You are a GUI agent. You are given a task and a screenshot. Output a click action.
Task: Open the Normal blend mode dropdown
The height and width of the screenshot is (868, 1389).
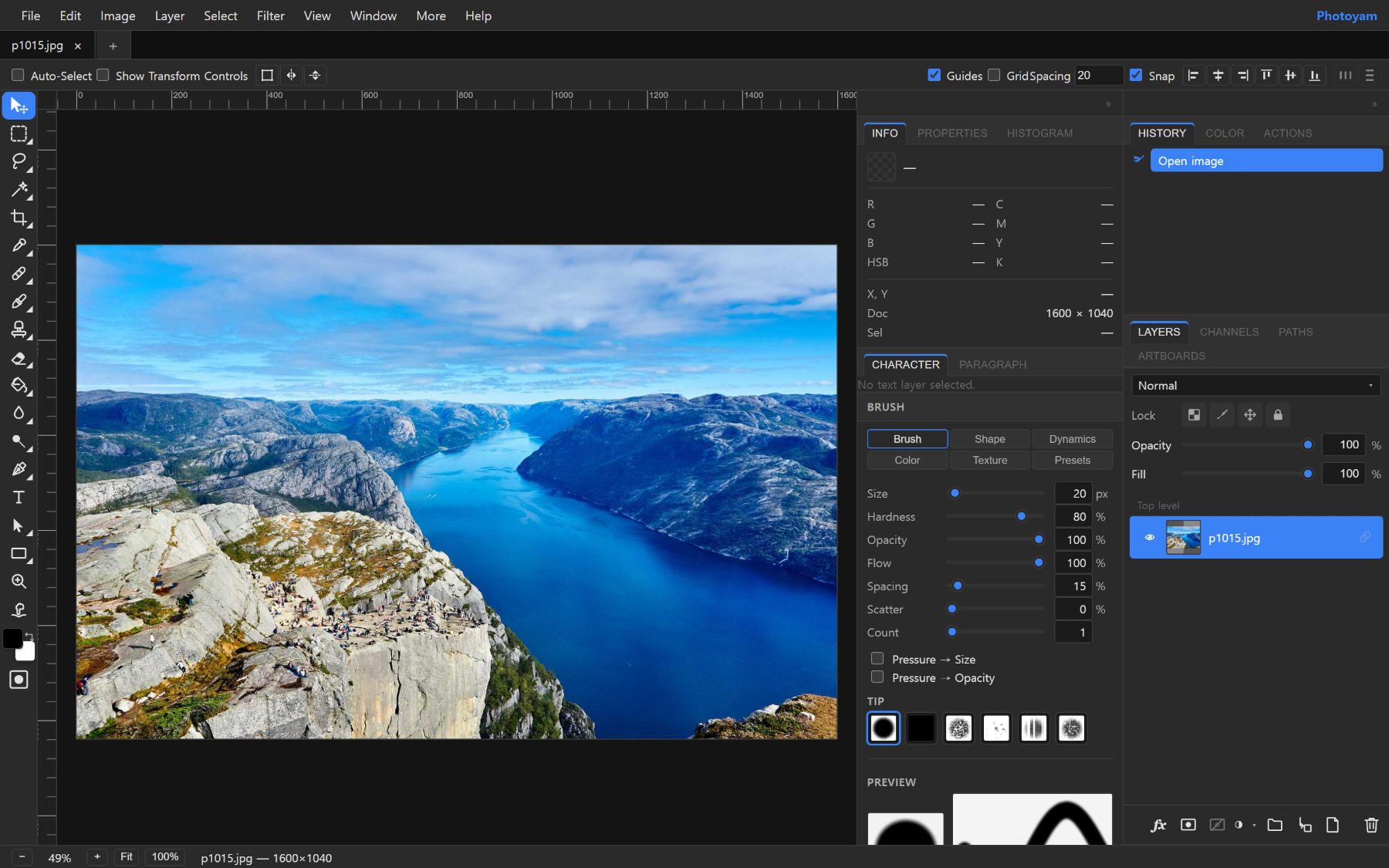coord(1256,385)
